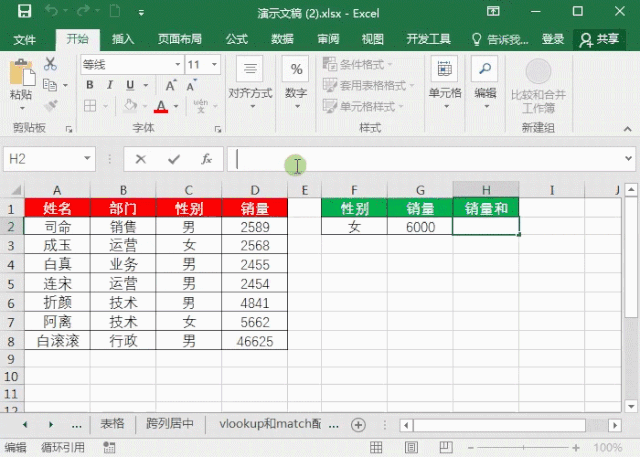Open the 编辑 editing magnifier group
The image size is (640, 457).
click(485, 84)
